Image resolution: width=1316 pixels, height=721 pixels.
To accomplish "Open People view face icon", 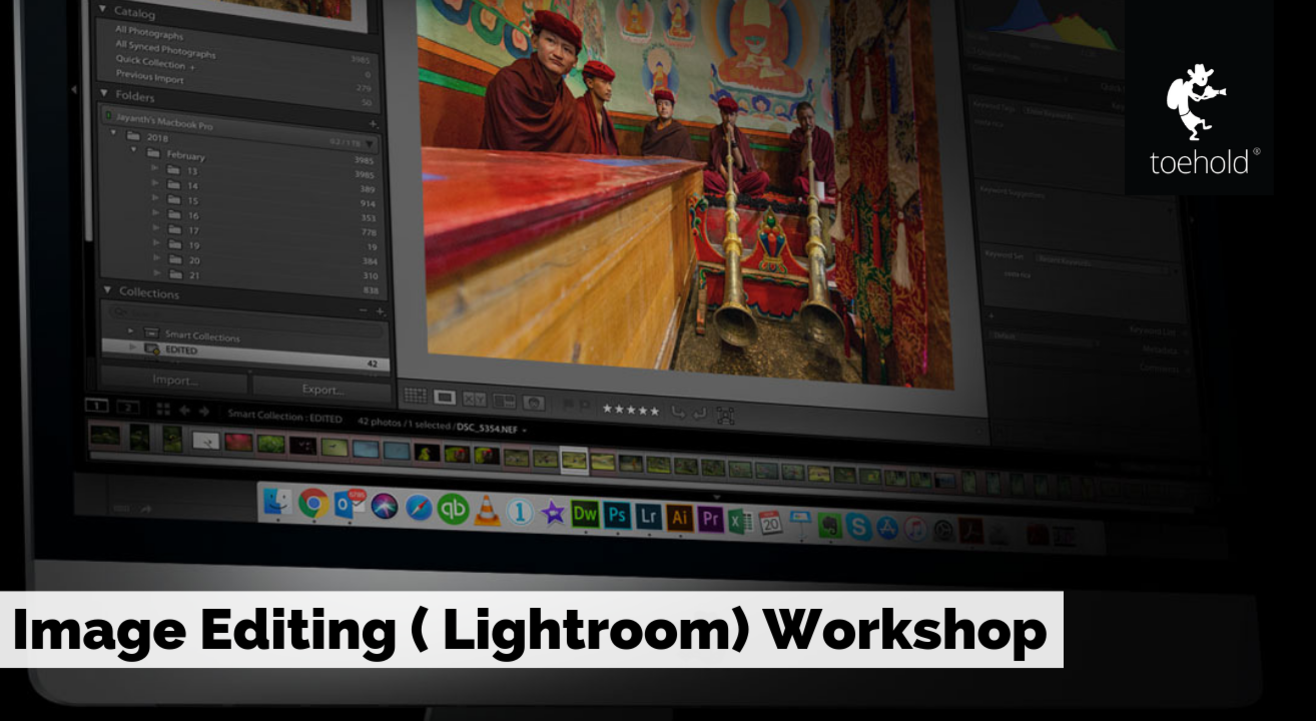I will pyautogui.click(x=534, y=403).
